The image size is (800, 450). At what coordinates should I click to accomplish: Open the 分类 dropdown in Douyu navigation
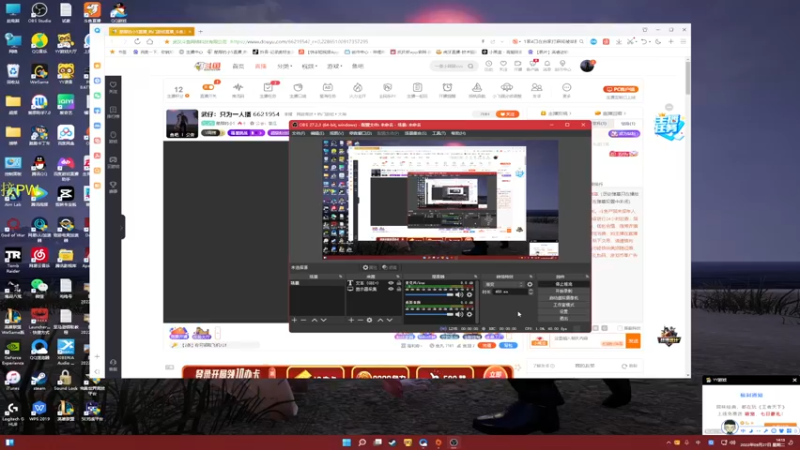(284, 66)
